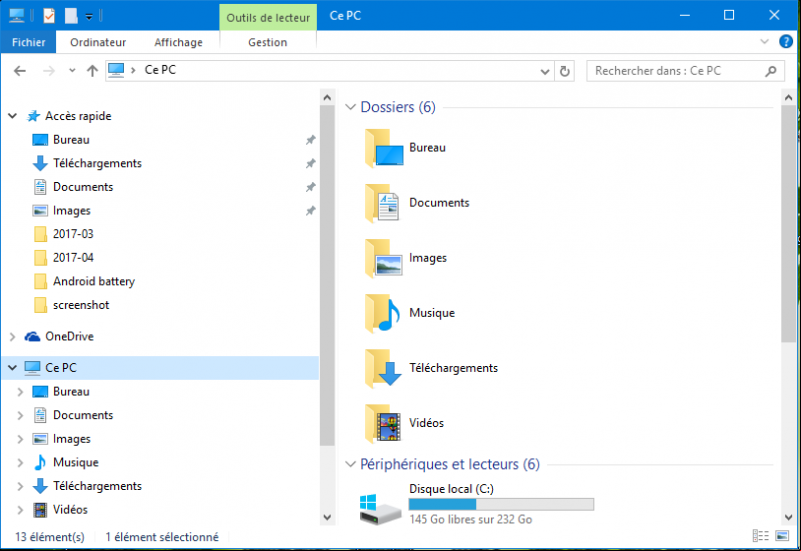This screenshot has width=801, height=551.
Task: Select the Outils de lecteur contextual tab
Action: (268, 17)
